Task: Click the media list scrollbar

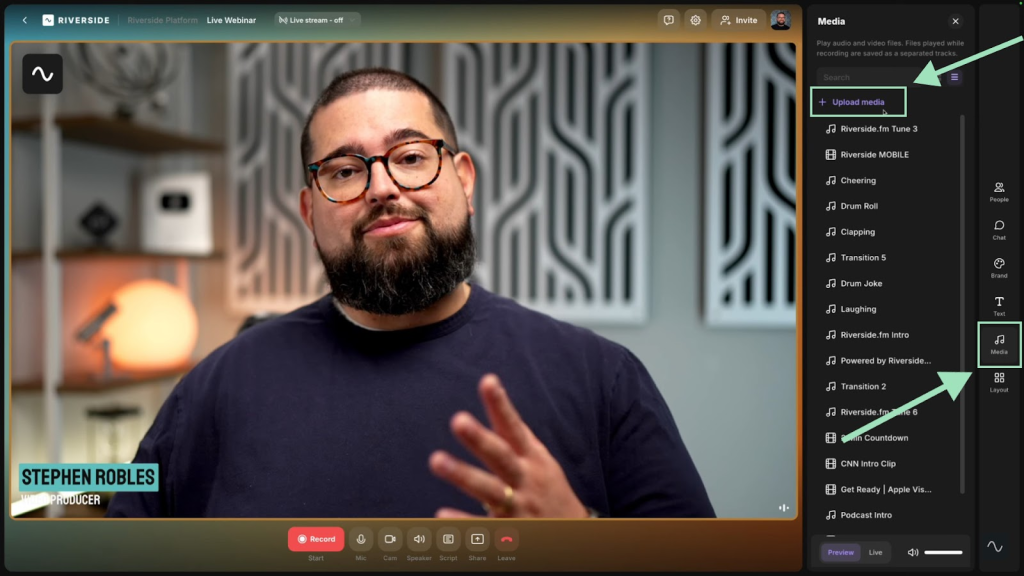Action: pos(962,304)
